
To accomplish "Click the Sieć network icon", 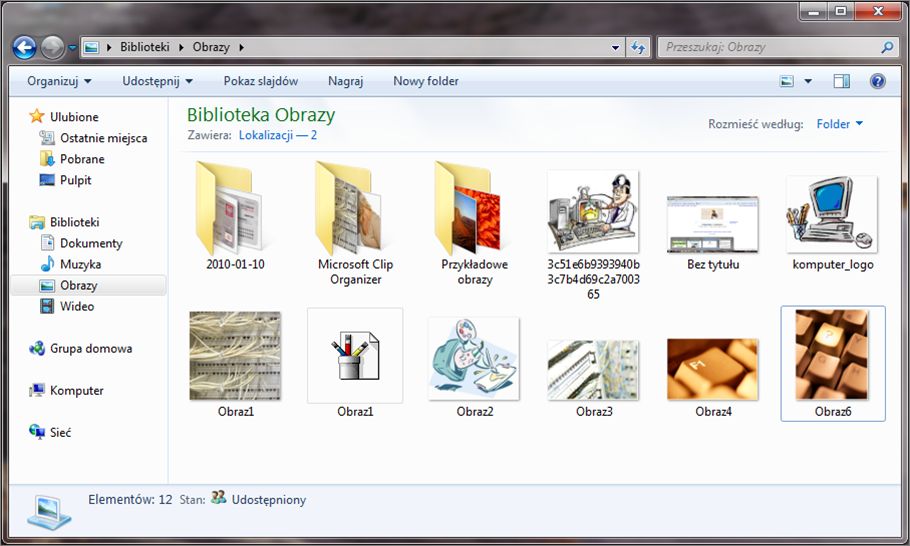I will (x=37, y=432).
